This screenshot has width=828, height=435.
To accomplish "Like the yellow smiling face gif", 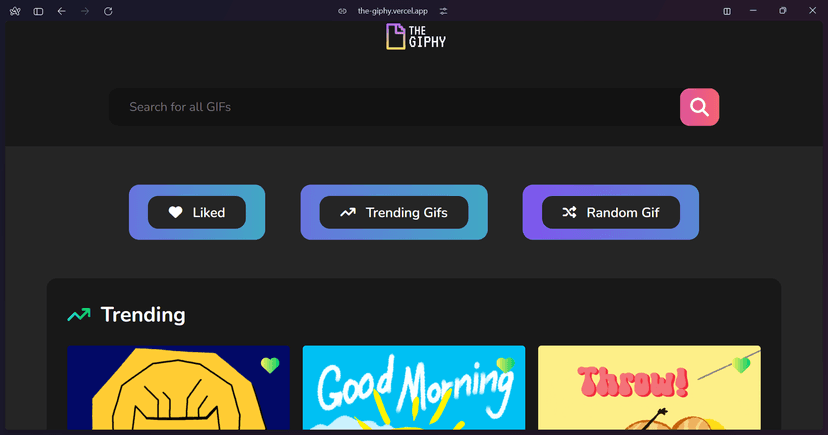I will point(270,365).
